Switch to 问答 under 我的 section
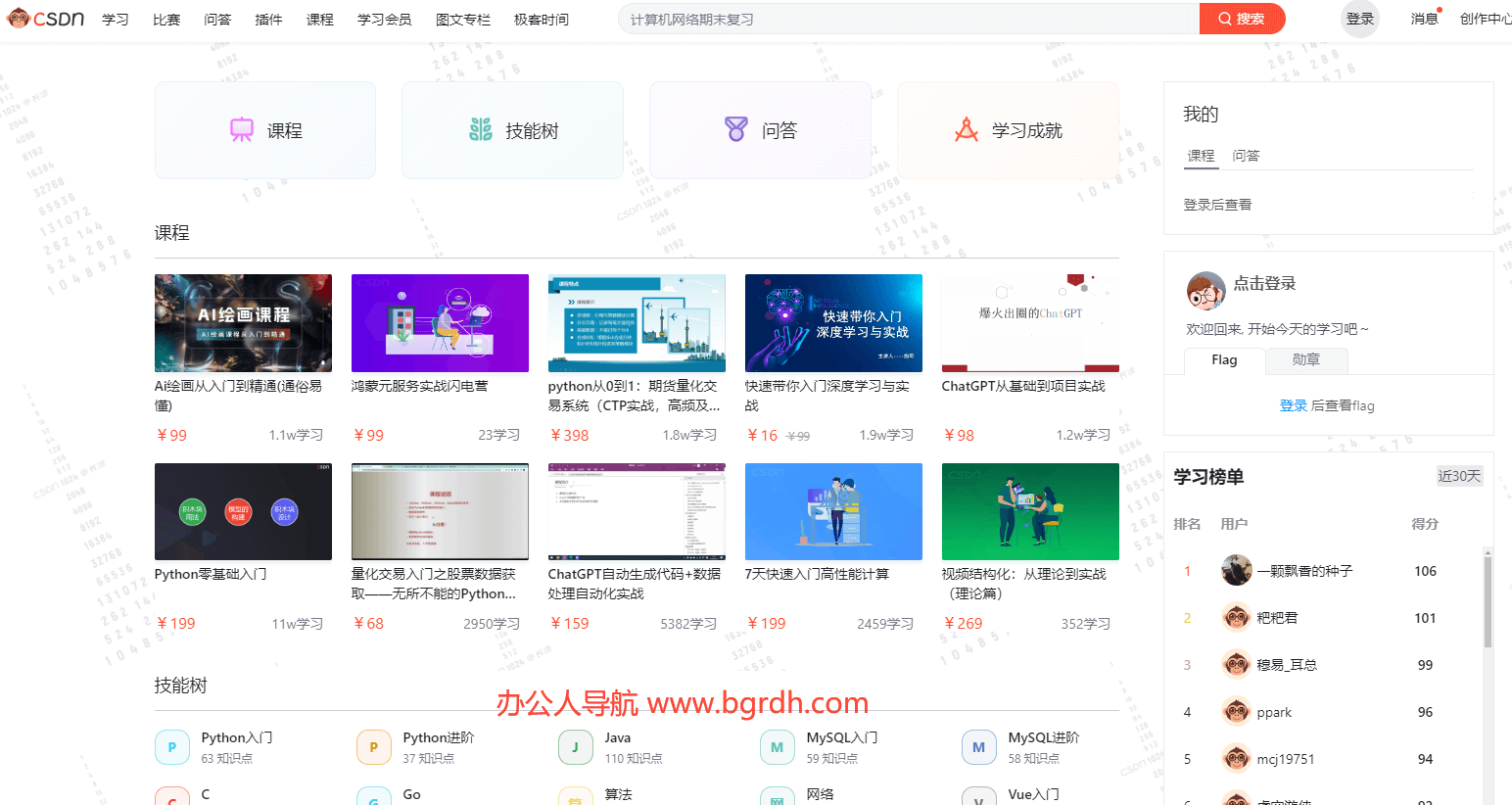The image size is (1512, 805). pos(1246,155)
